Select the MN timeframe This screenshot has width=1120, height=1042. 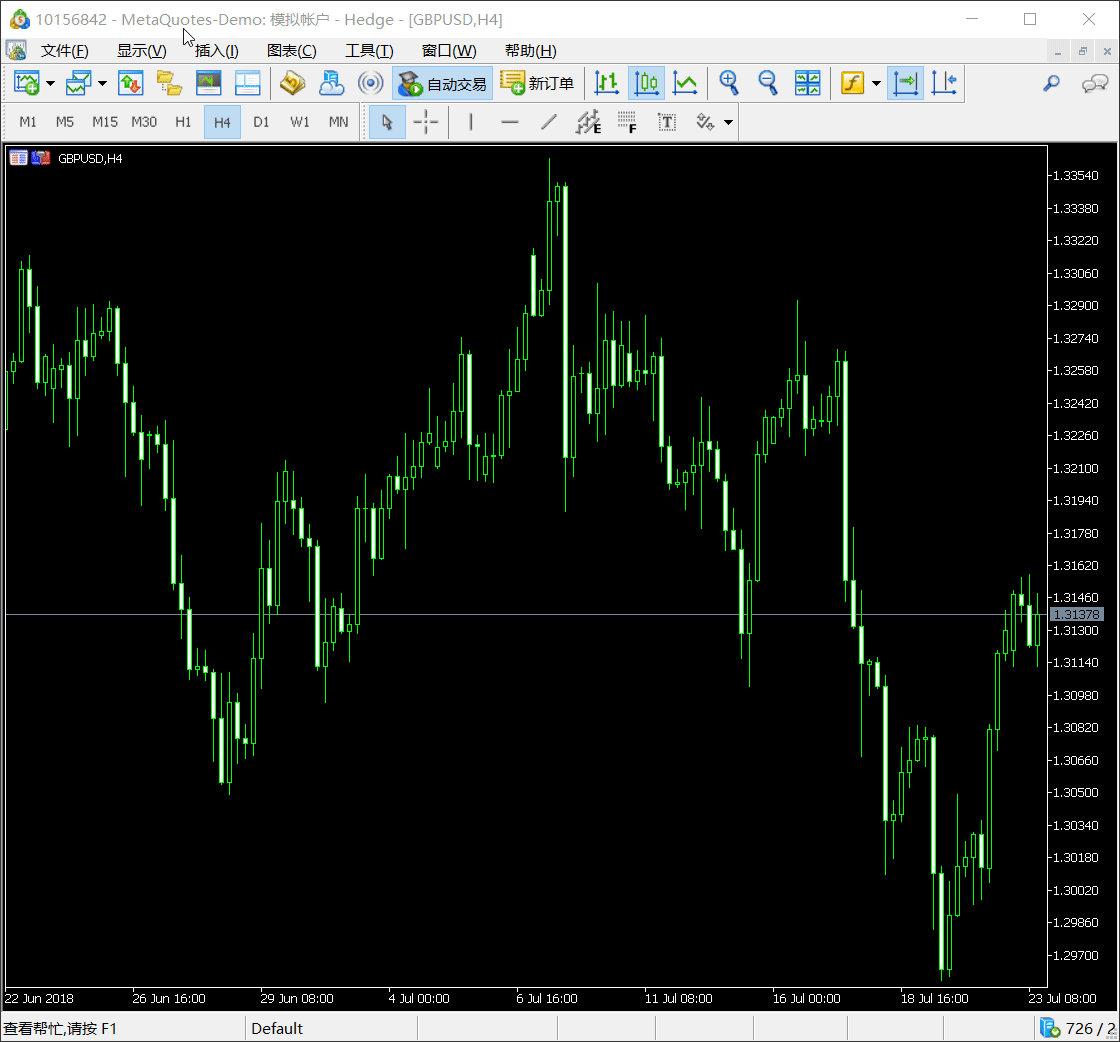(x=339, y=122)
